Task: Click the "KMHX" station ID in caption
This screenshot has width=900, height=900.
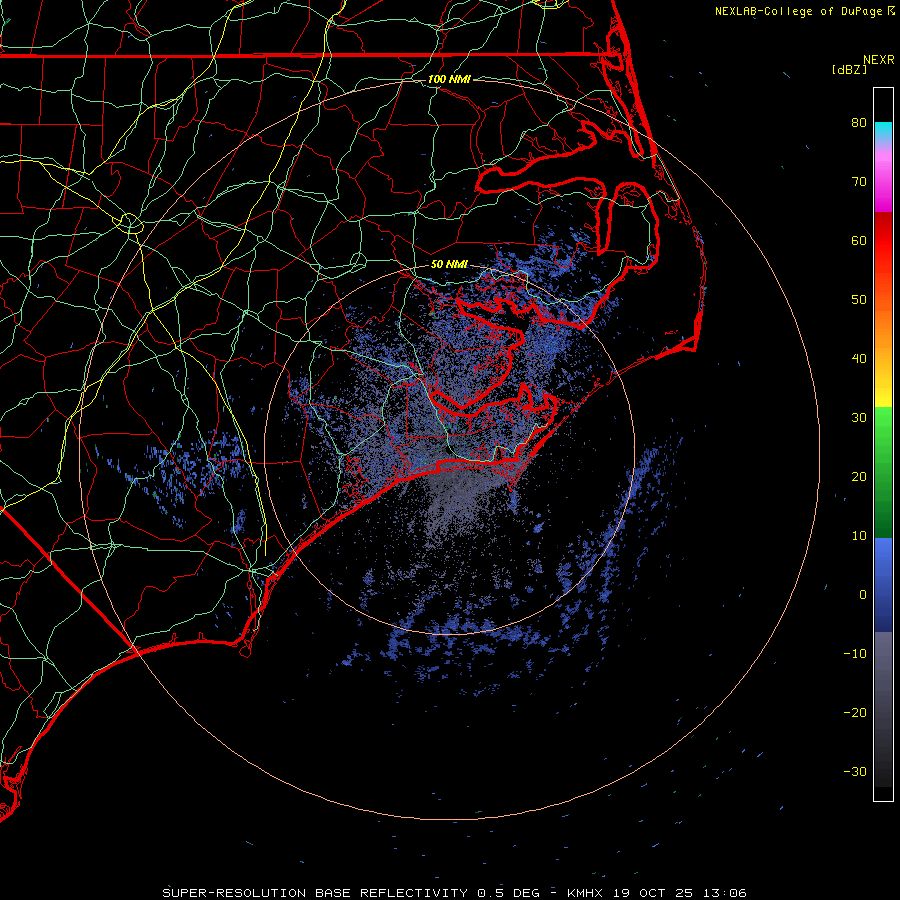Action: pyautogui.click(x=584, y=893)
